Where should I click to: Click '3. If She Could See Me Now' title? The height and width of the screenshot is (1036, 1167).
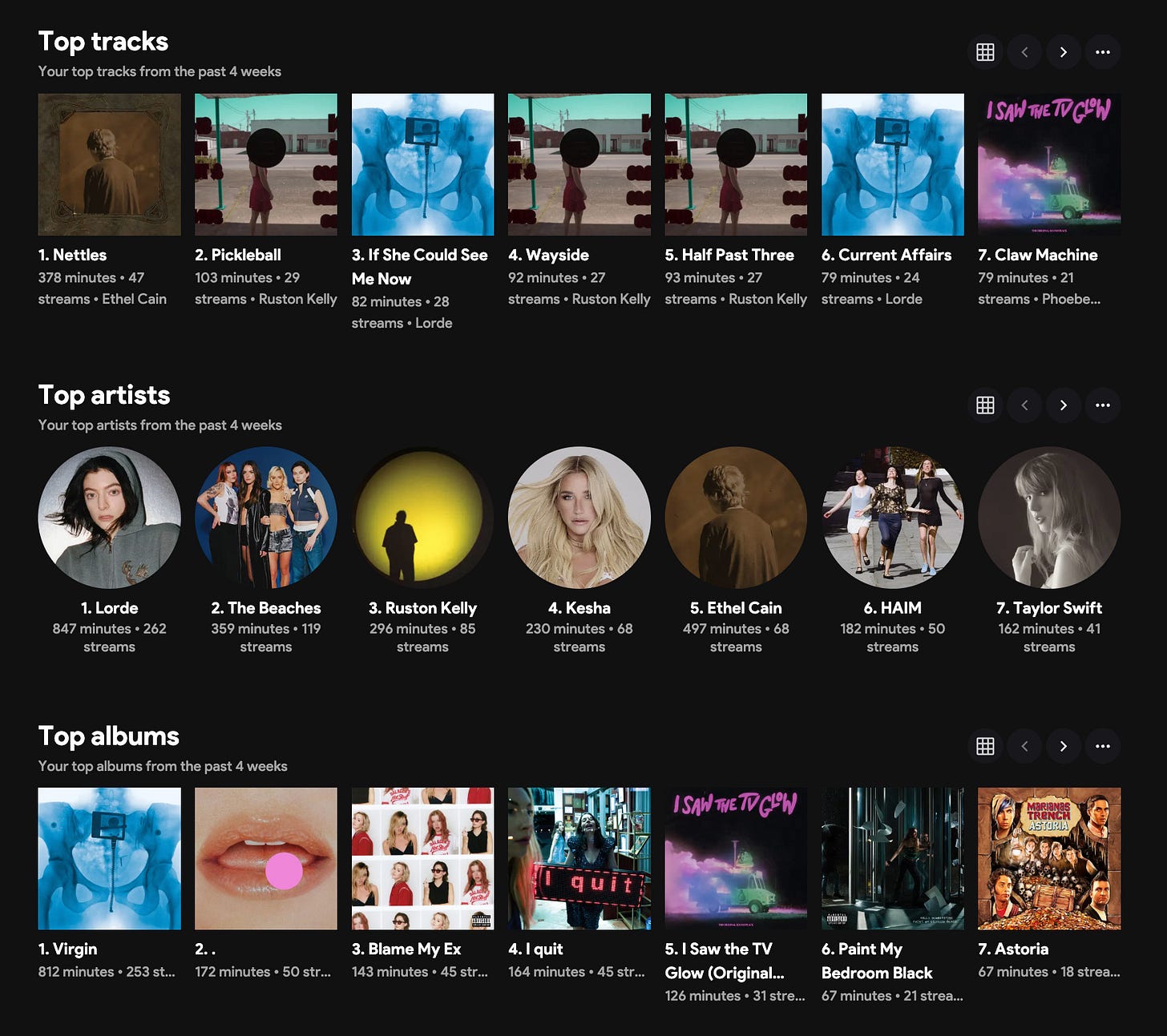tap(420, 267)
